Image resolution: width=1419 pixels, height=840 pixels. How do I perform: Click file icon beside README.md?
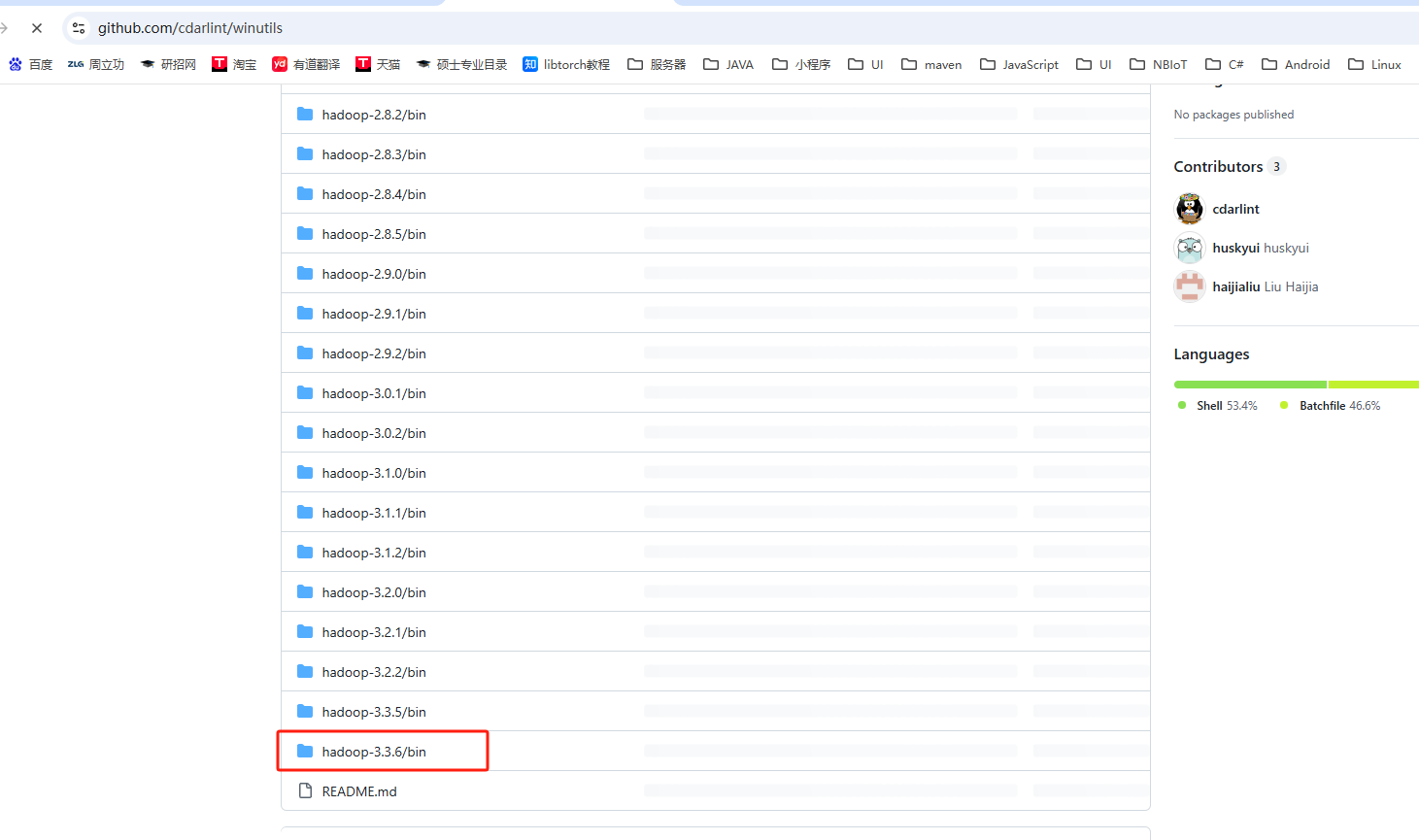tap(305, 790)
